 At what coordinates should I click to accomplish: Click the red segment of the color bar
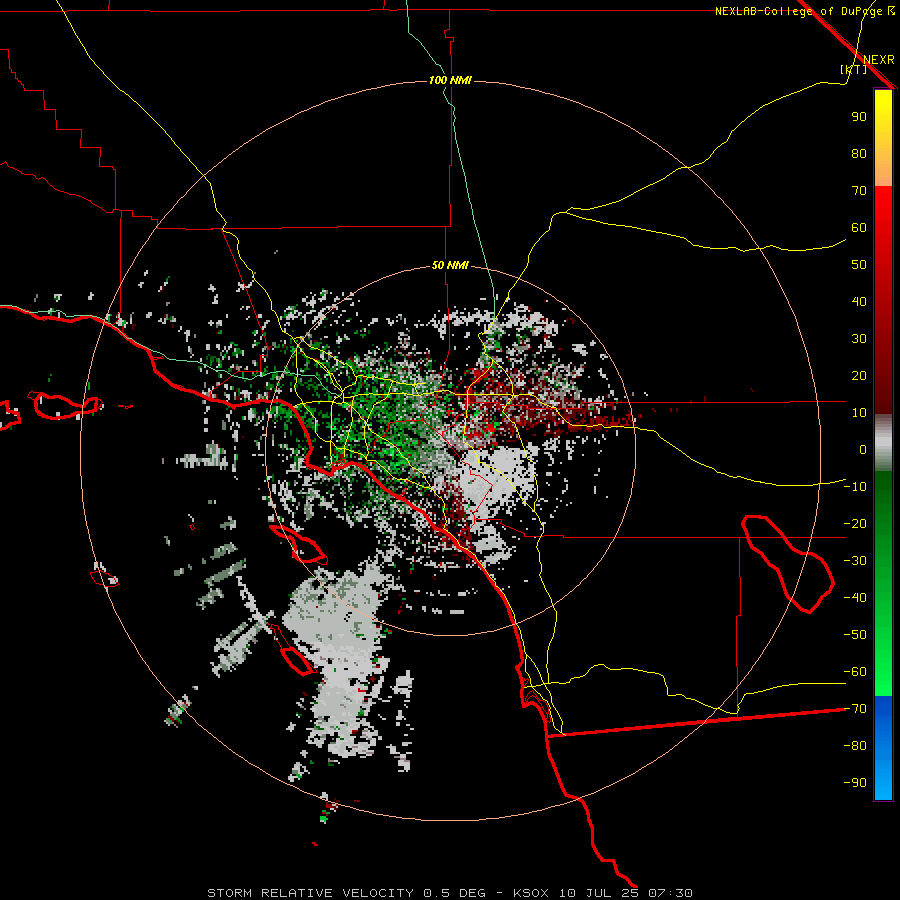click(x=883, y=300)
